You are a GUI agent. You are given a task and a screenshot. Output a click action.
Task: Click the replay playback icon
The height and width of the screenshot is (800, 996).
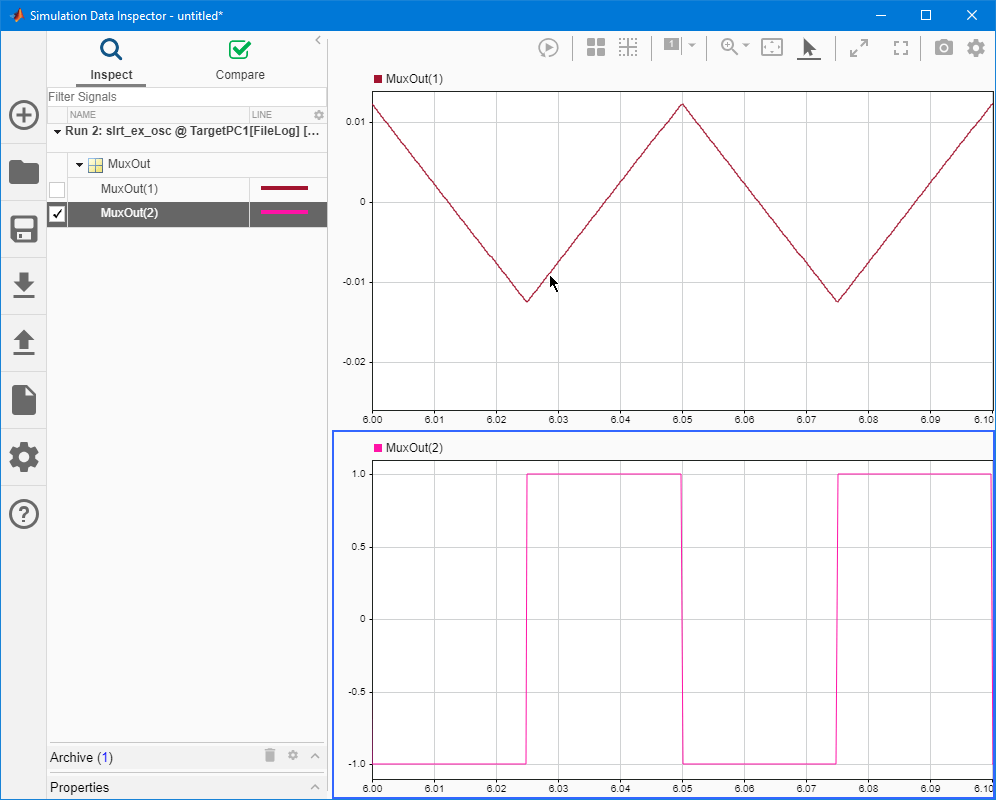548,47
